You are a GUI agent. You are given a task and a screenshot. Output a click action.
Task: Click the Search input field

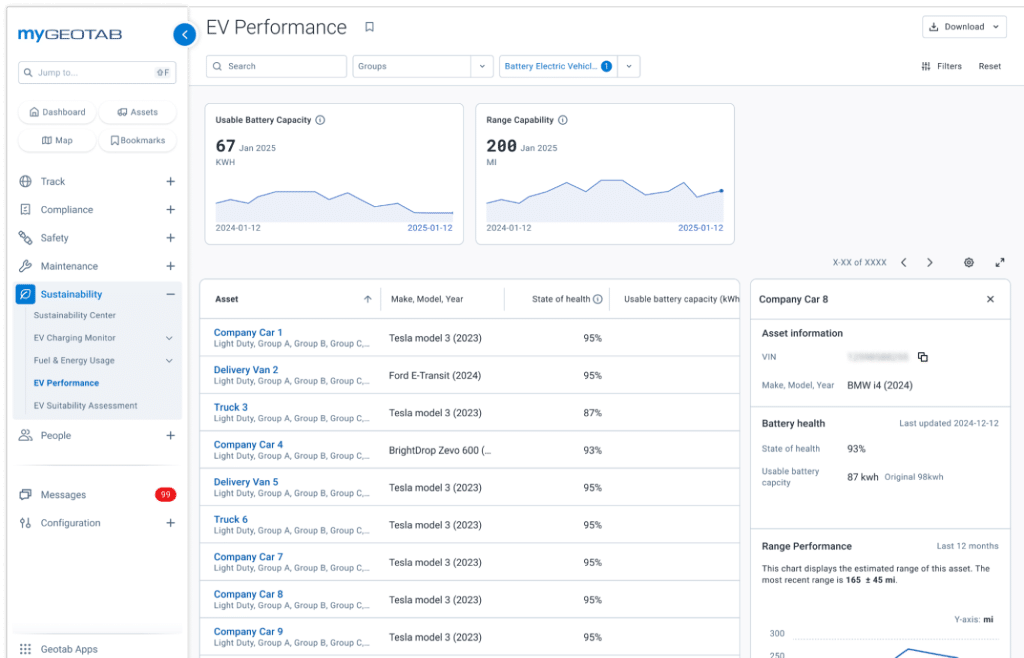pos(277,66)
